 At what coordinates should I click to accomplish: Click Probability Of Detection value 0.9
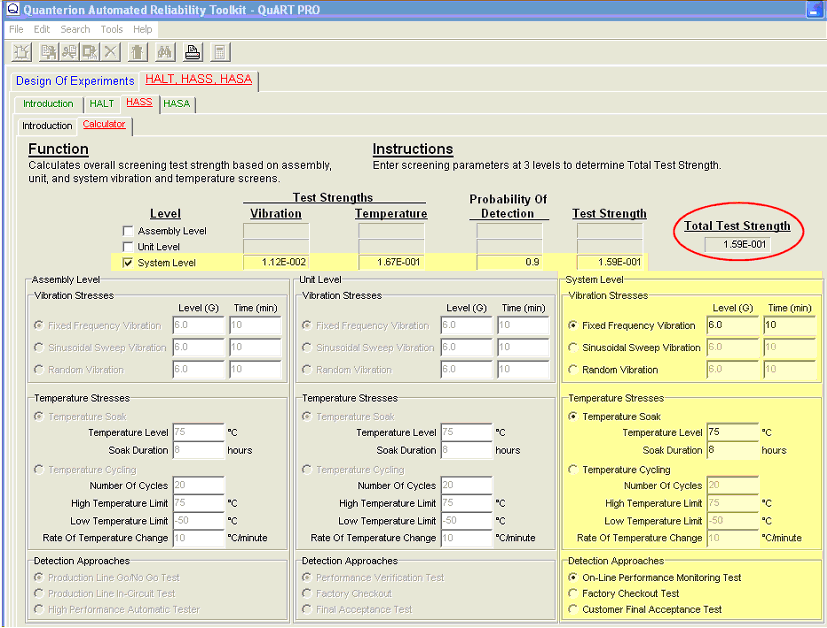point(509,262)
